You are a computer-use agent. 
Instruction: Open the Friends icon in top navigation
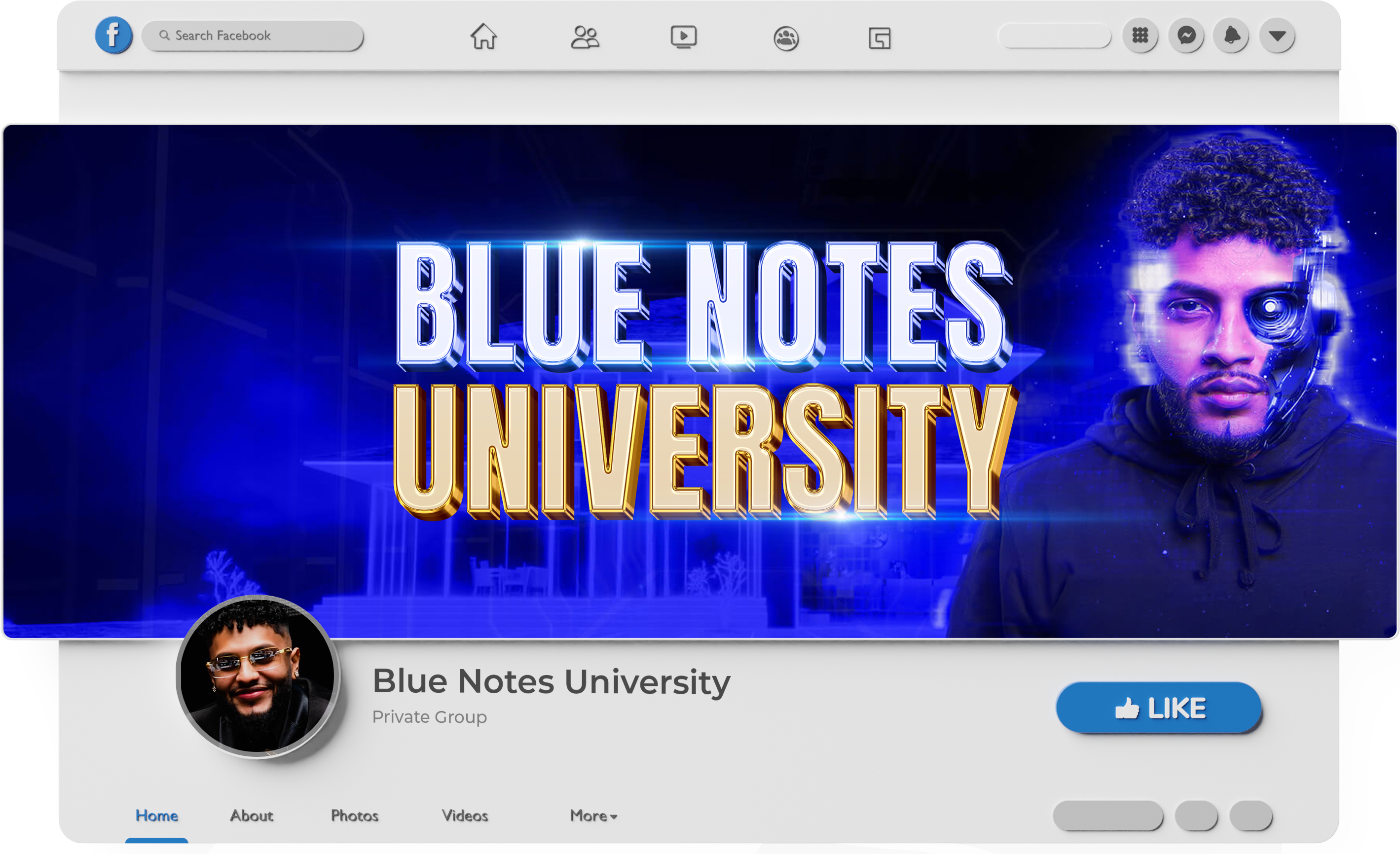point(585,37)
